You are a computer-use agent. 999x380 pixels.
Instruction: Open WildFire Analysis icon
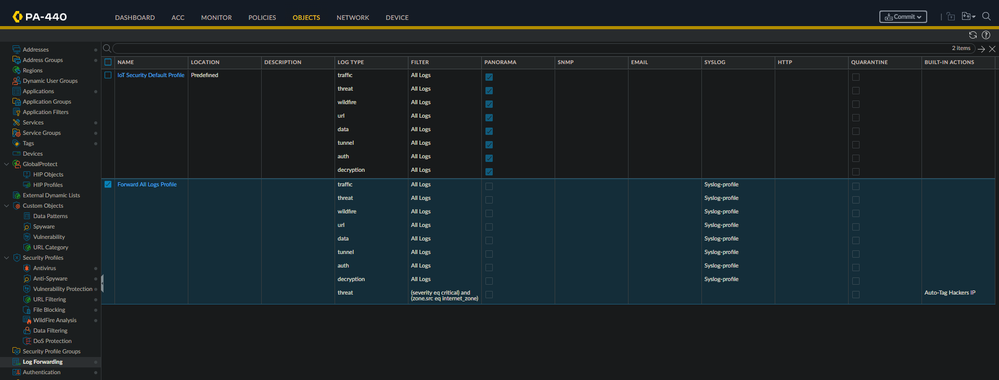pyautogui.click(x=27, y=320)
